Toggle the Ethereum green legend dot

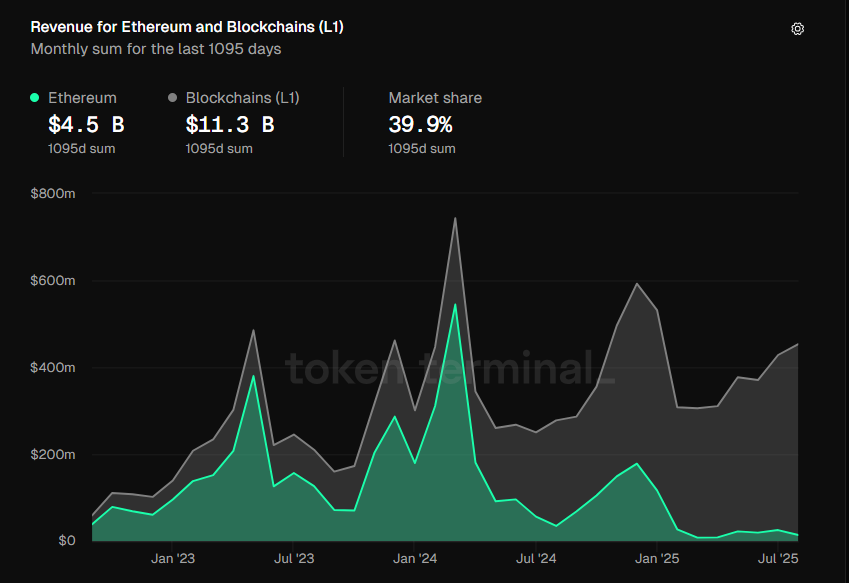tap(35, 97)
